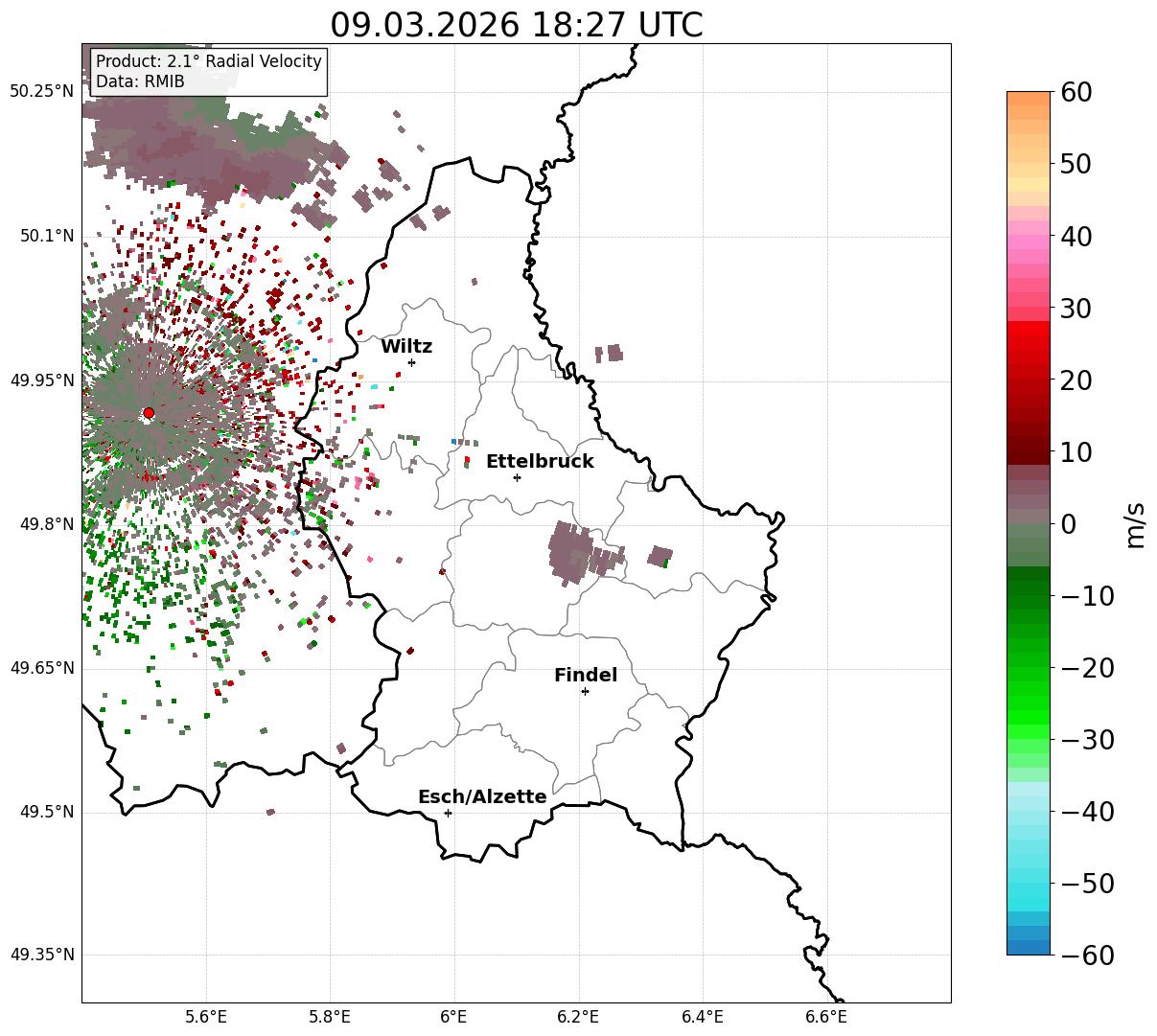Click the 60 tick on colorbar
Viewport: 1157px width, 1036px height.
(x=1076, y=92)
